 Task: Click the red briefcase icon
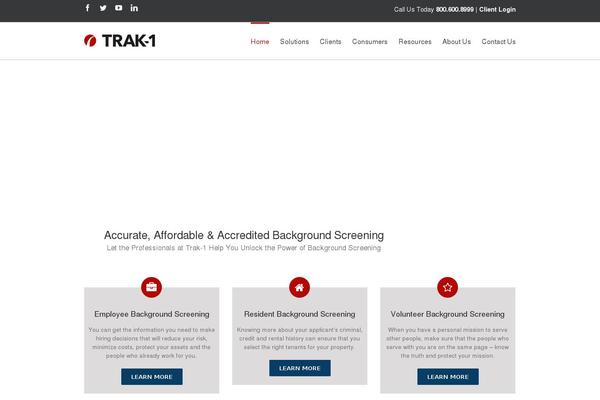click(x=152, y=287)
